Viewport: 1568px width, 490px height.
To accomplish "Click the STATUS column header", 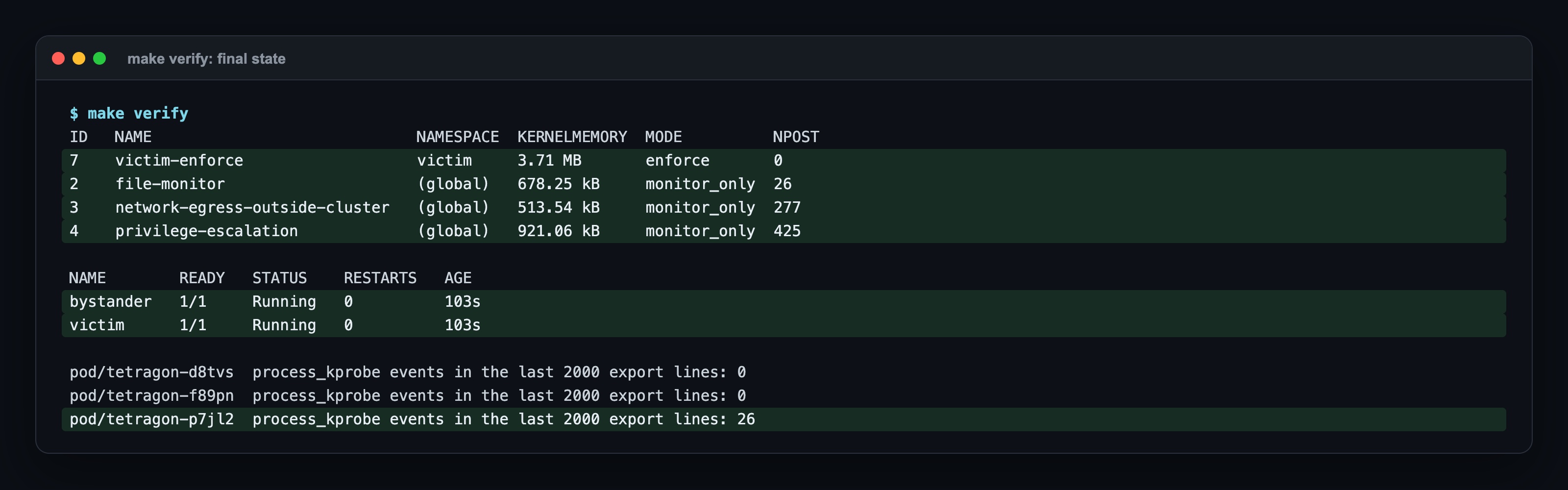I will coord(280,278).
